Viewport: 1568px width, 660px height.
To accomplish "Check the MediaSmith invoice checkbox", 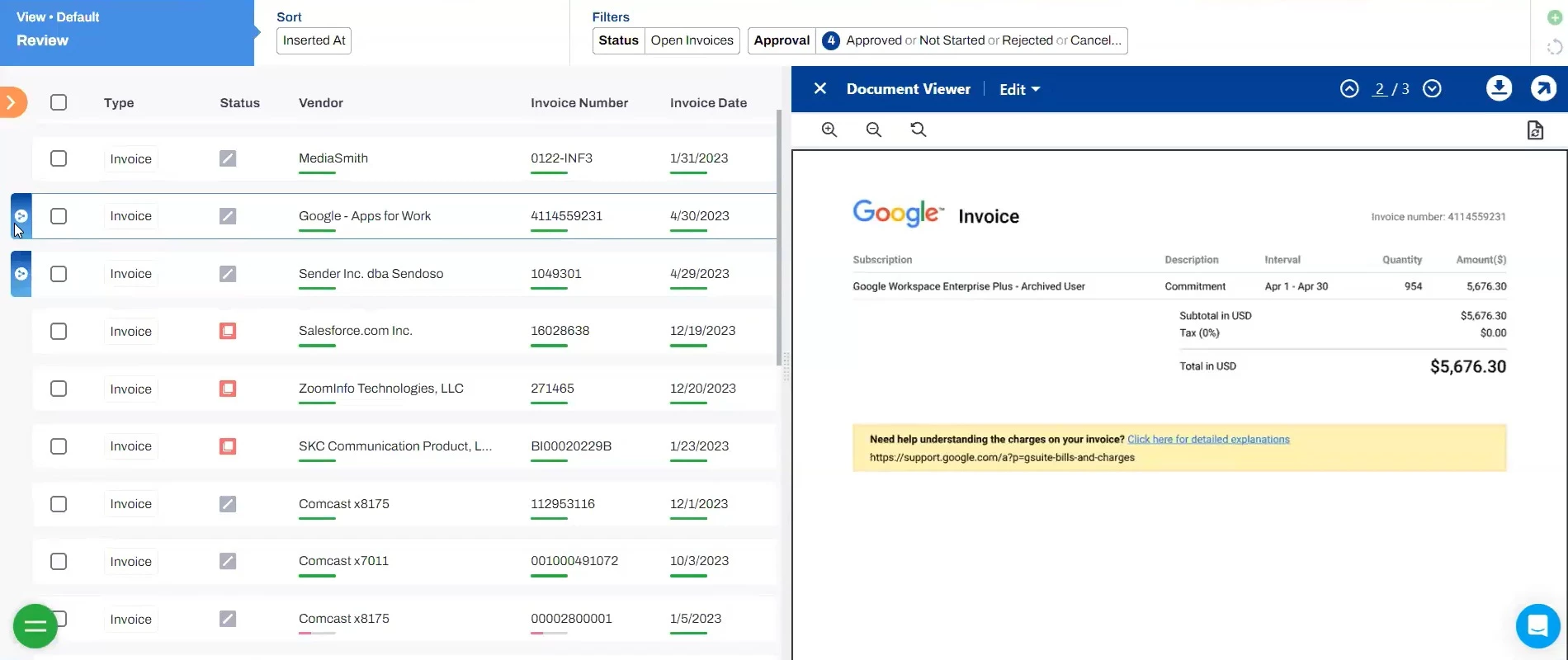I will coord(59,158).
